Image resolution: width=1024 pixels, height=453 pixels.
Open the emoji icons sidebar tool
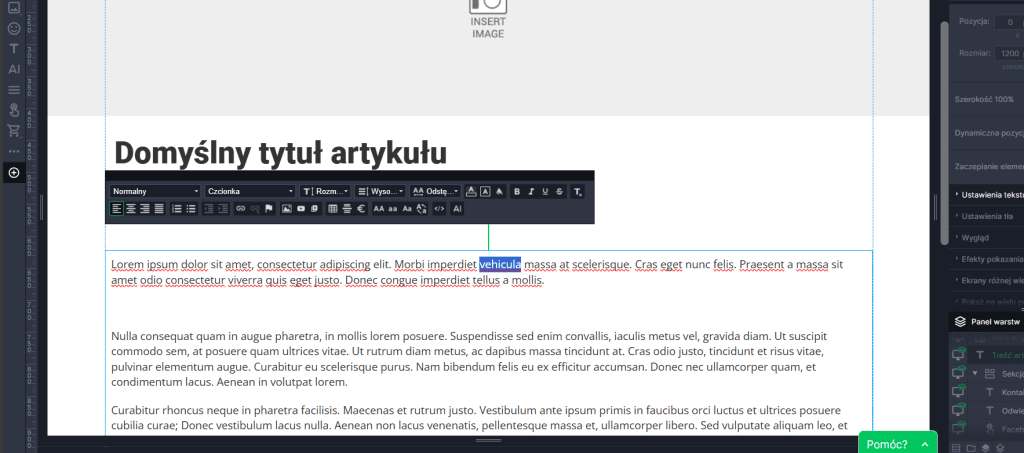click(14, 28)
